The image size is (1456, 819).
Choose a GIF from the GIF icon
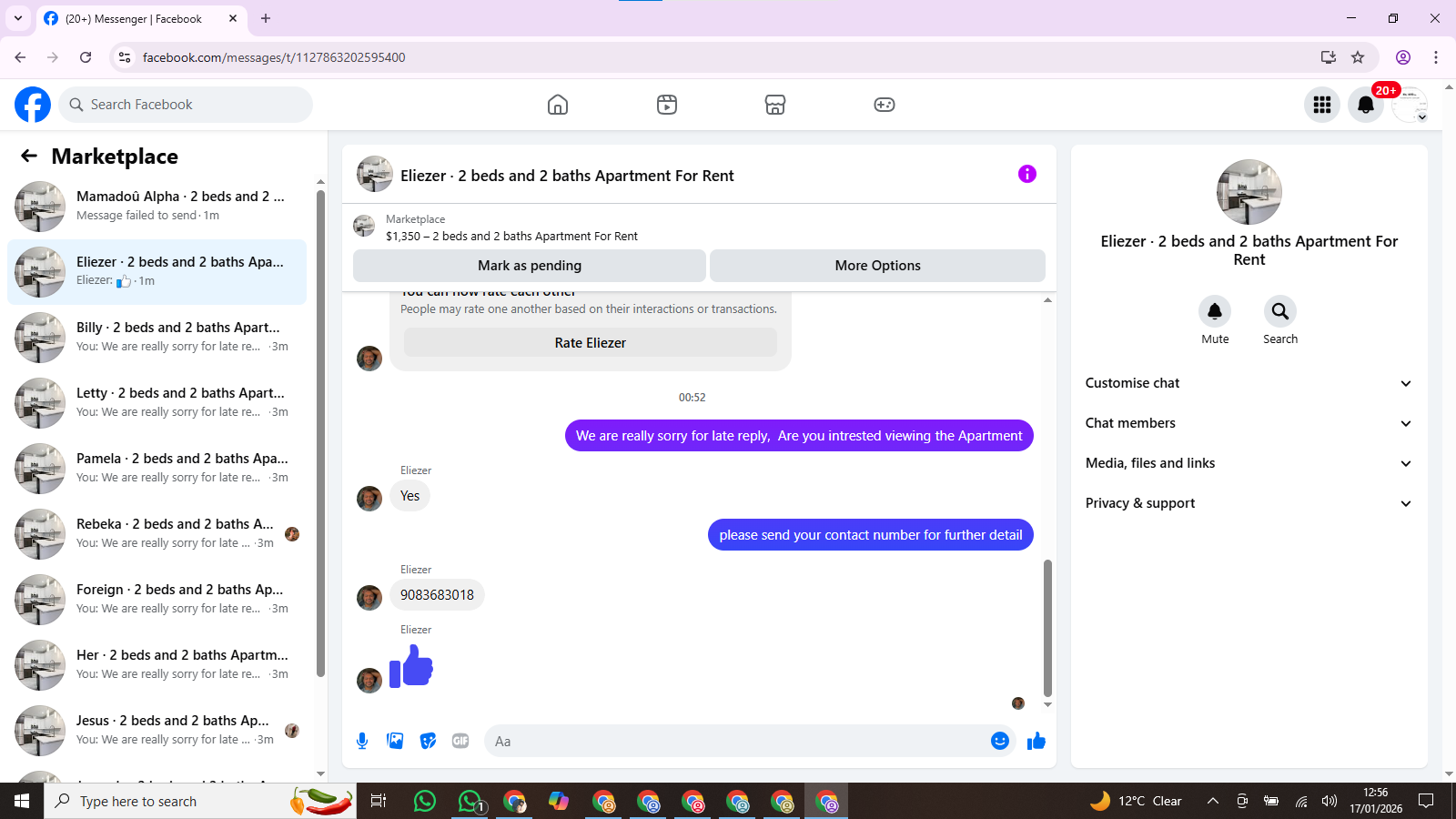point(460,741)
